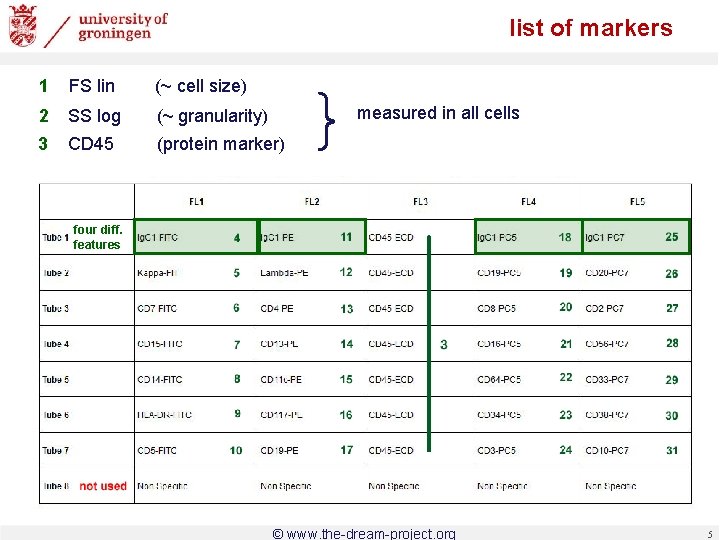
Task: Click the 'IgG1 PC7' cell numbered 25
Action: pos(636,237)
